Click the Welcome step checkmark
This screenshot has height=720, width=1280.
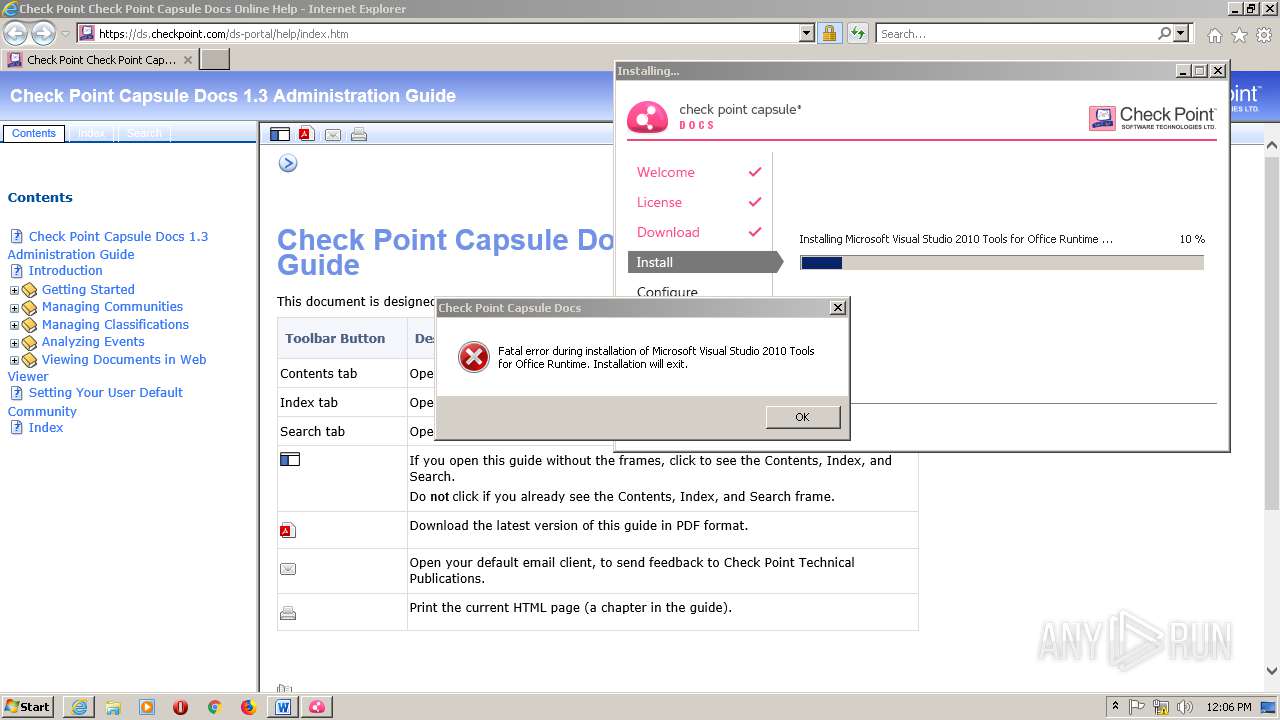755,172
